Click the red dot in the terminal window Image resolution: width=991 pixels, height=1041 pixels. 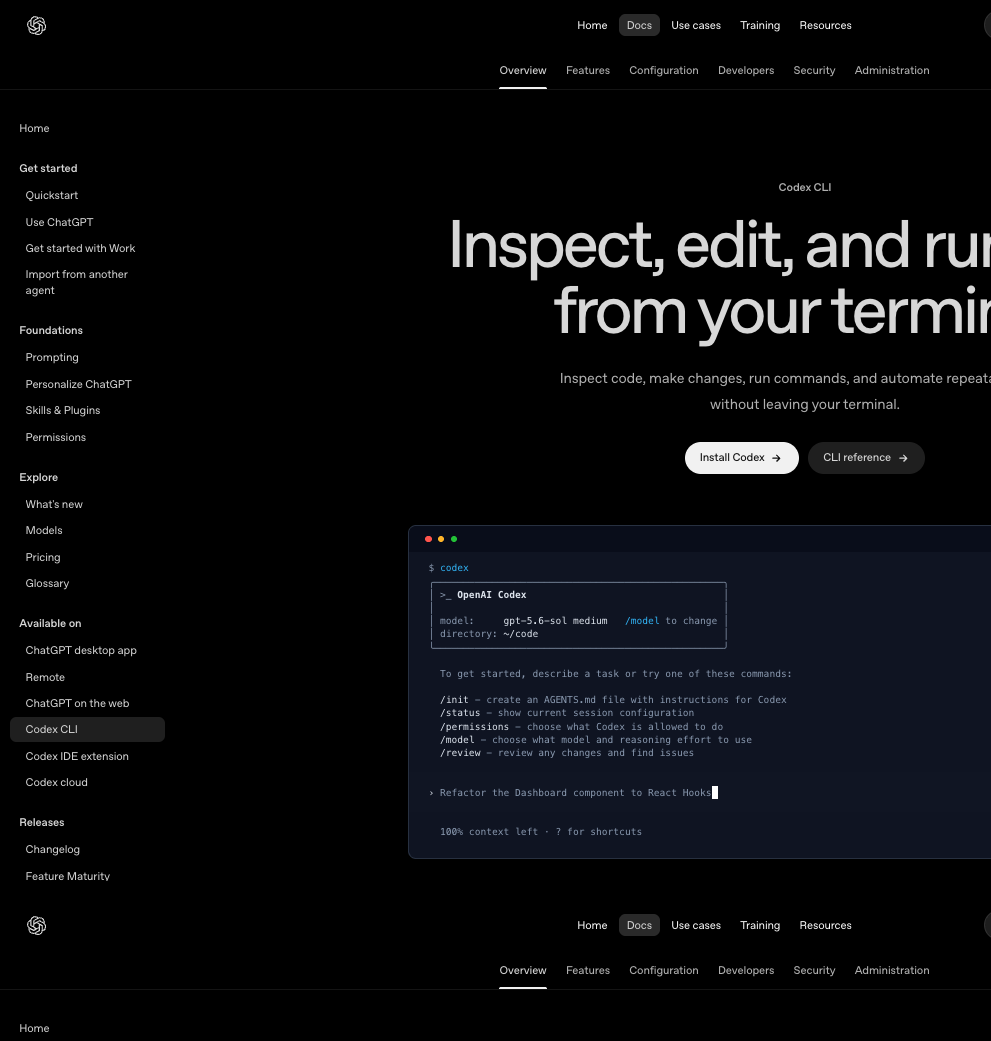pyautogui.click(x=428, y=539)
